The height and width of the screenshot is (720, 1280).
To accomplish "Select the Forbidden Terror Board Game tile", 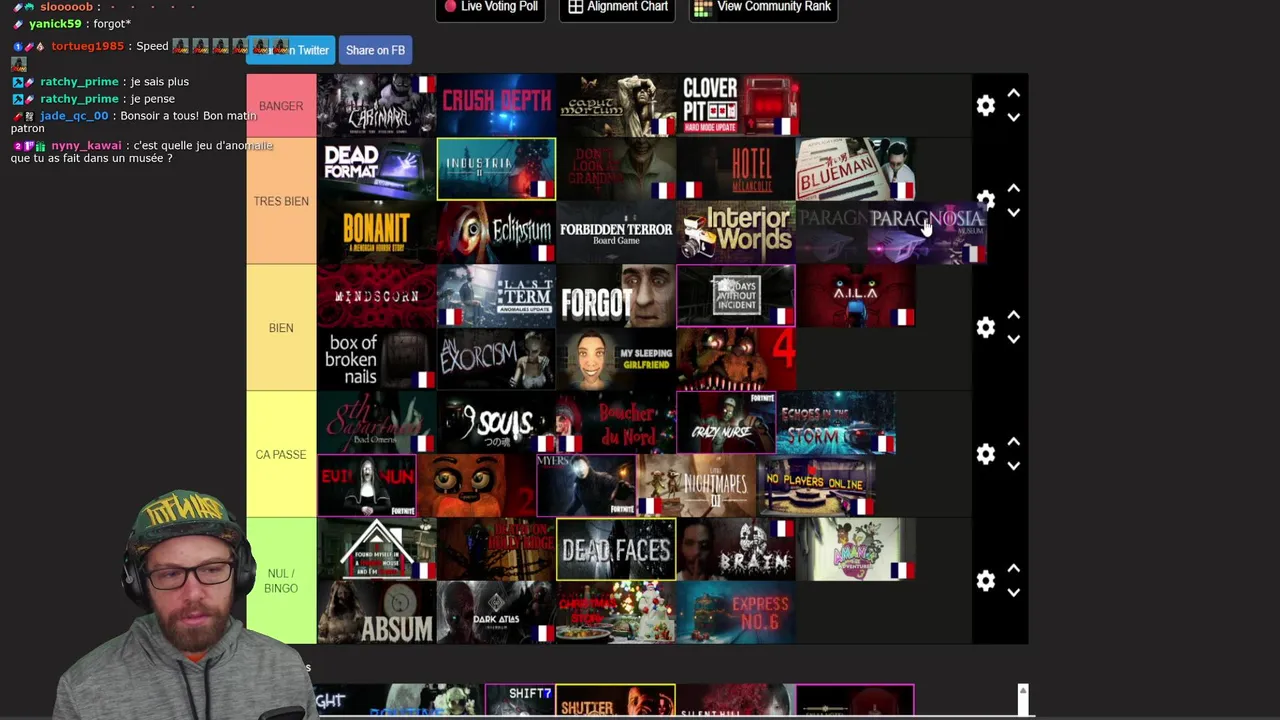I will (x=616, y=232).
